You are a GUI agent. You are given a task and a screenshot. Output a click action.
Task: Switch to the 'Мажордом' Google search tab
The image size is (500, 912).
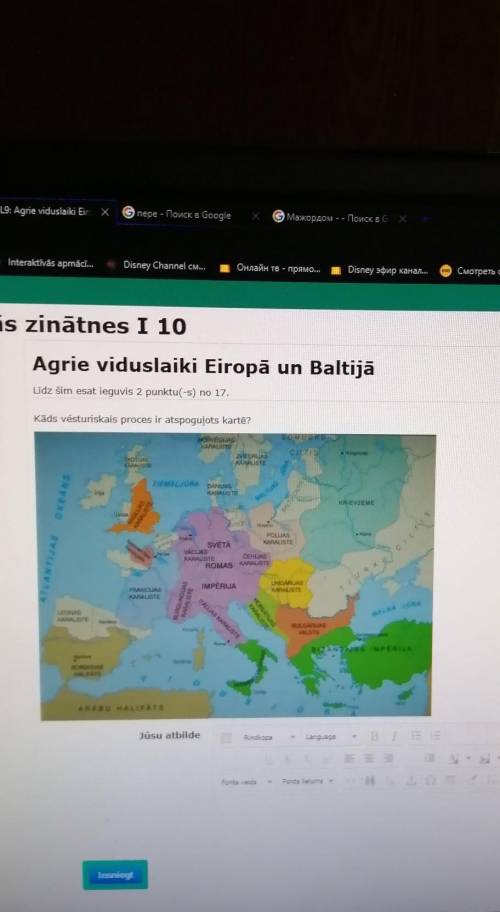[x=332, y=218]
